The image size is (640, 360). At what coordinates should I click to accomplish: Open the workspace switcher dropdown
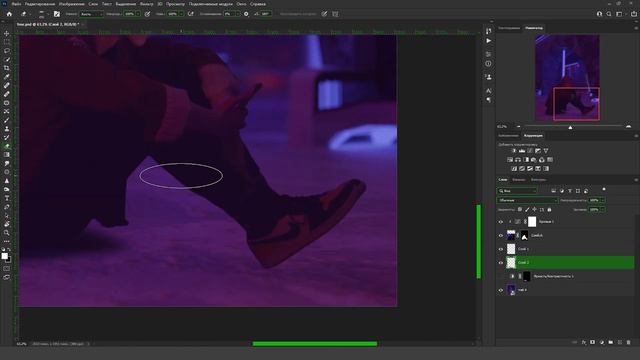tap(621, 14)
